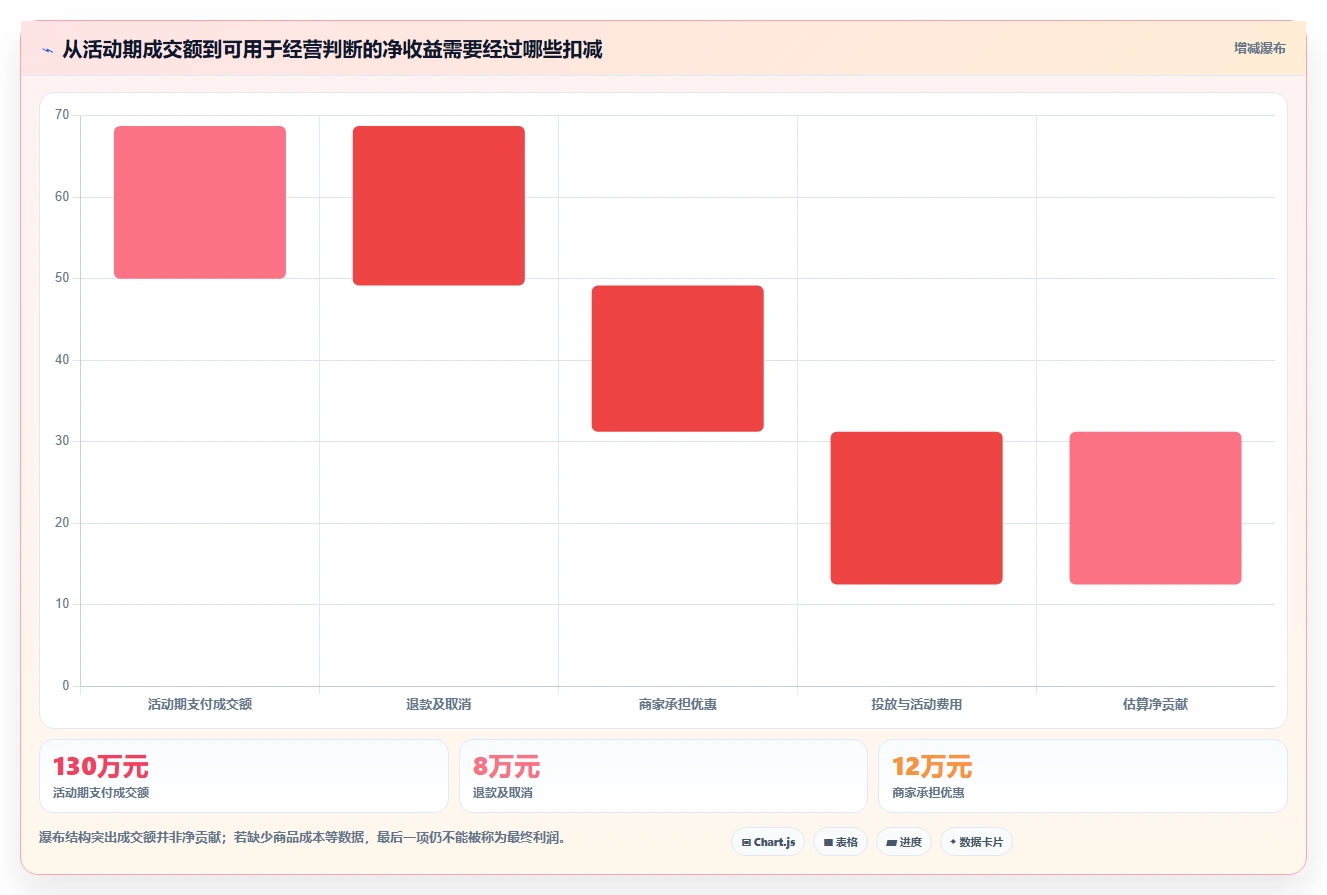
Task: Click y-axis tick value 20
Action: (x=62, y=523)
